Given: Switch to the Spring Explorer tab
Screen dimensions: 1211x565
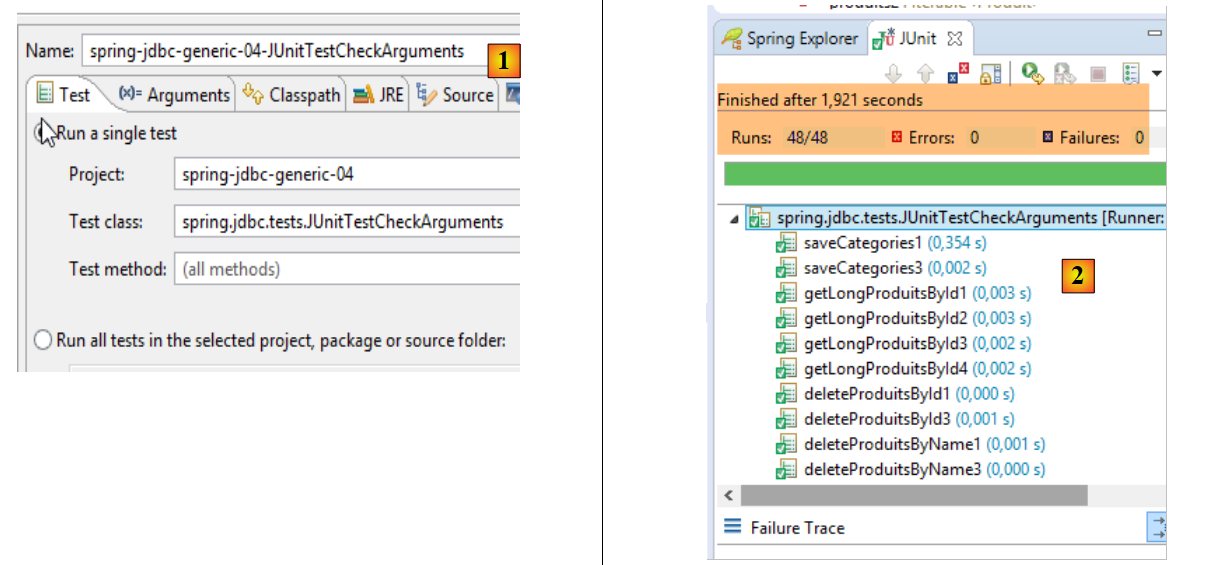Looking at the screenshot, I should [790, 39].
